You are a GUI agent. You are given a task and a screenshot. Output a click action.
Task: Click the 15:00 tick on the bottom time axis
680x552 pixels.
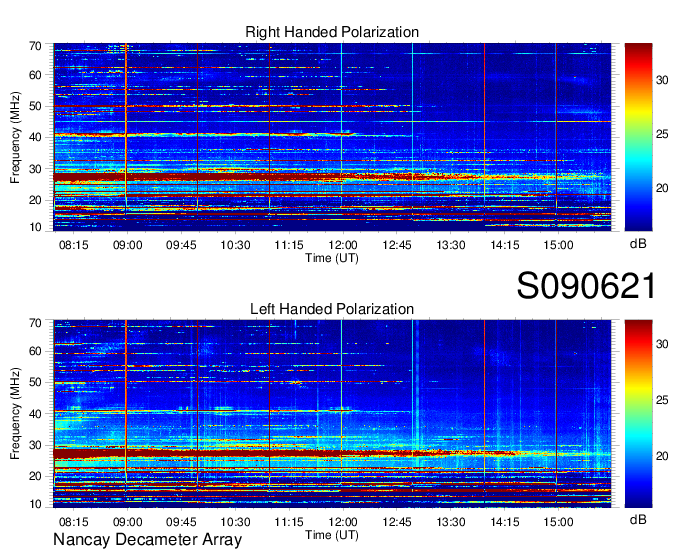pyautogui.click(x=559, y=522)
